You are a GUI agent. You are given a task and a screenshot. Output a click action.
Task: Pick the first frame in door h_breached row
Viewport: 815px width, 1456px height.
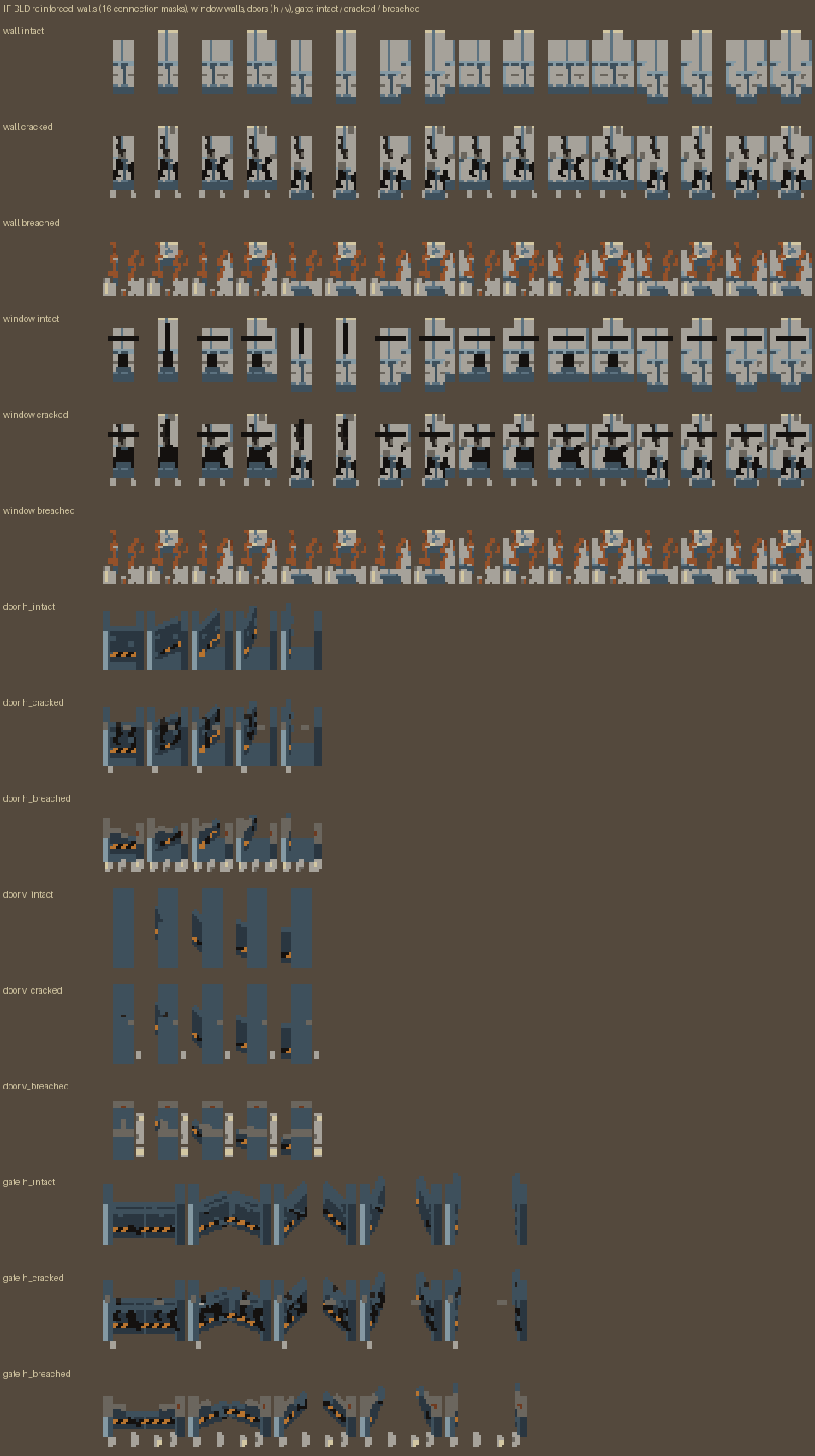pyautogui.click(x=124, y=844)
